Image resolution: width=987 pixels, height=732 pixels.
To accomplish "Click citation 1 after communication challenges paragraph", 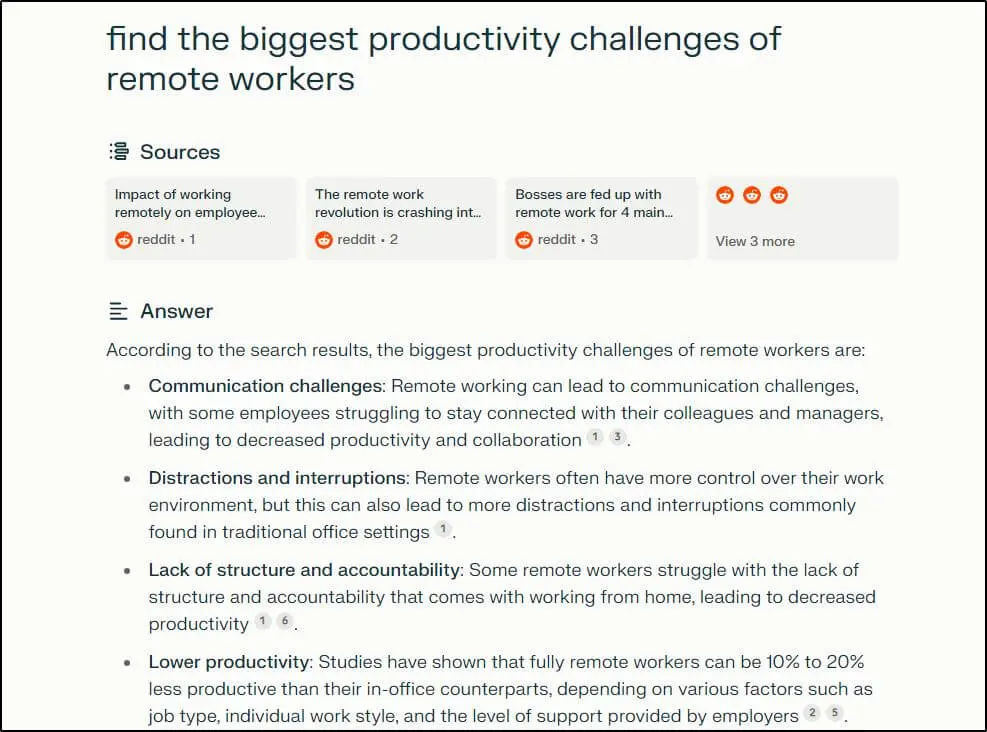I will [x=595, y=437].
